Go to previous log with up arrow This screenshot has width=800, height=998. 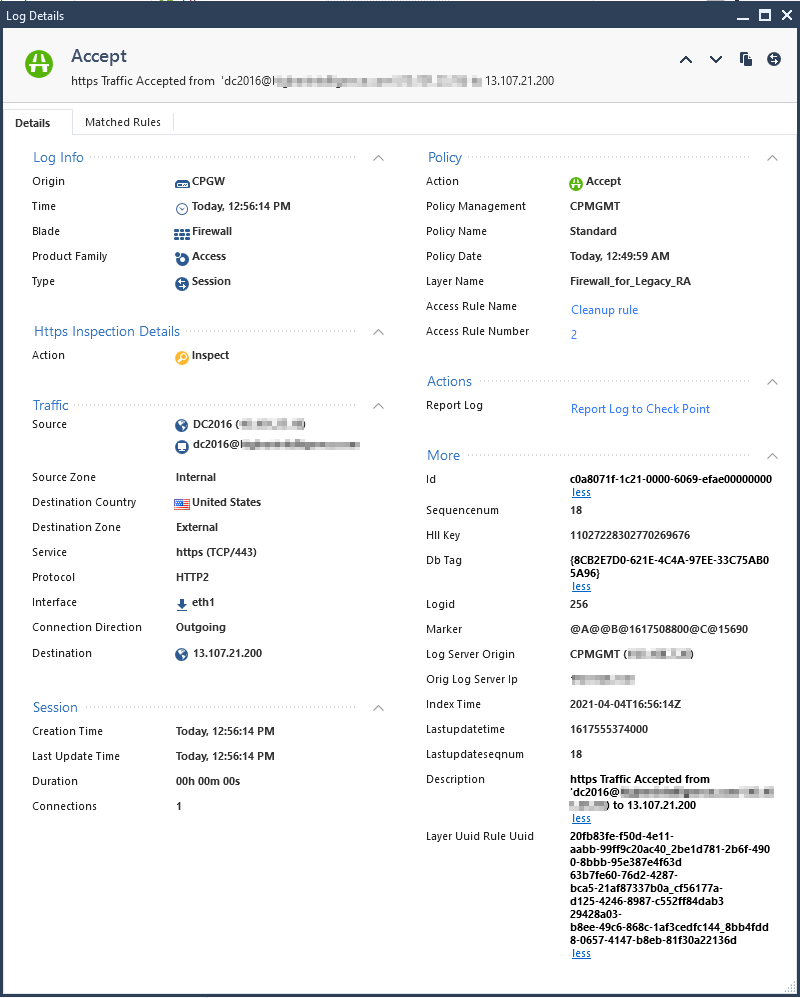point(685,60)
